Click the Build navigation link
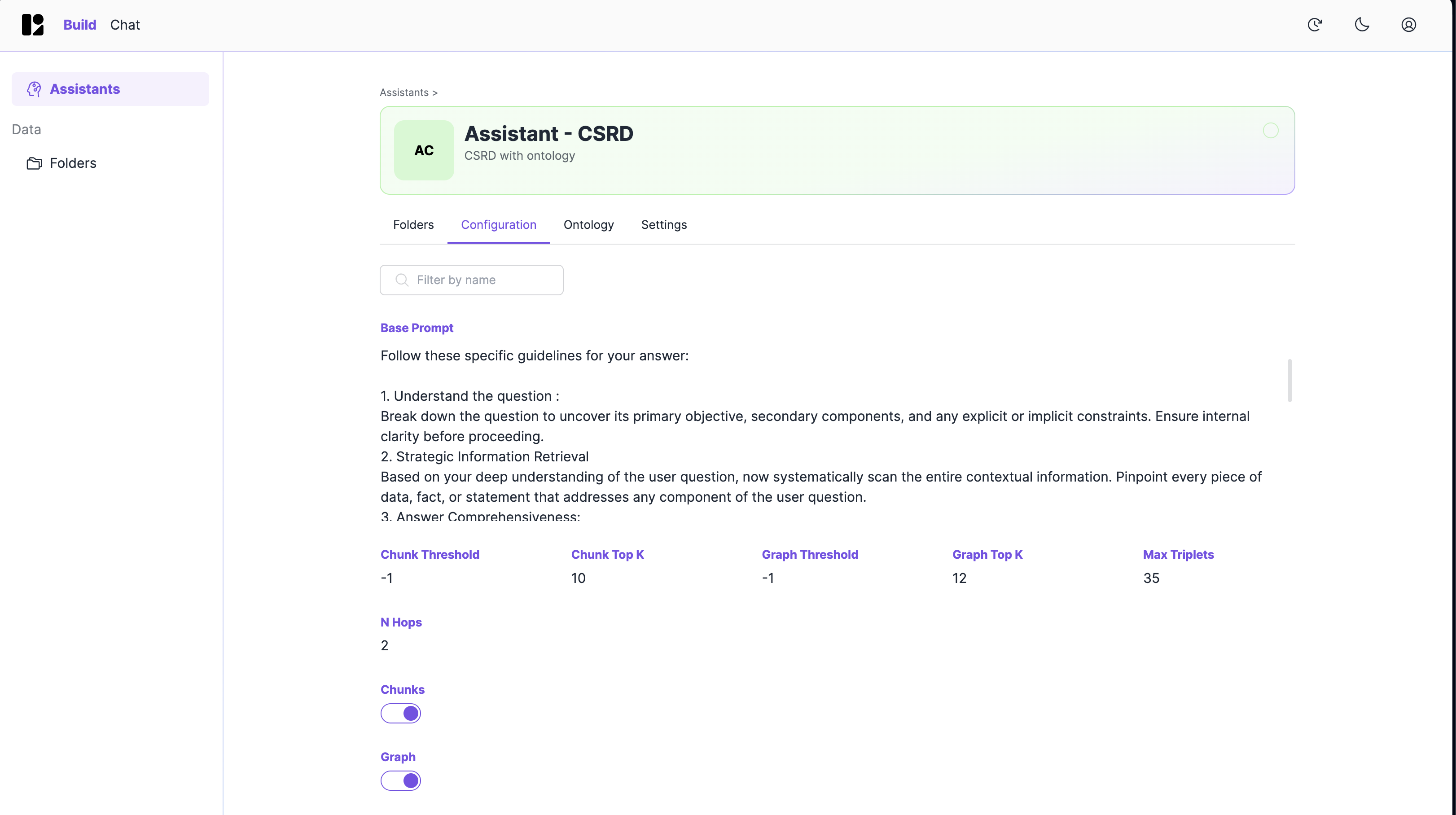This screenshot has width=1456, height=815. 80,25
